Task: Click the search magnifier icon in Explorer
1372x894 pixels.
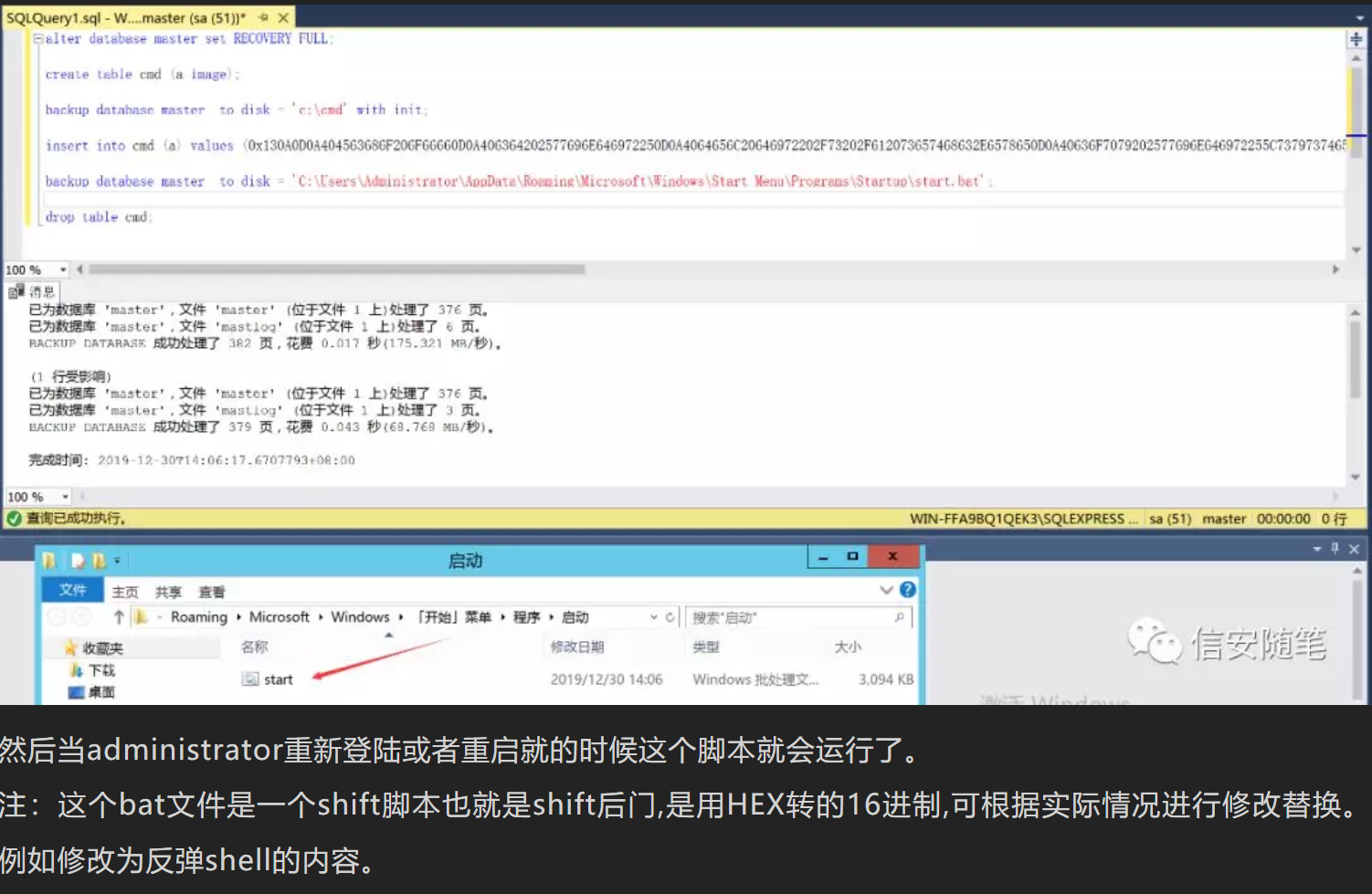Action: (x=899, y=617)
